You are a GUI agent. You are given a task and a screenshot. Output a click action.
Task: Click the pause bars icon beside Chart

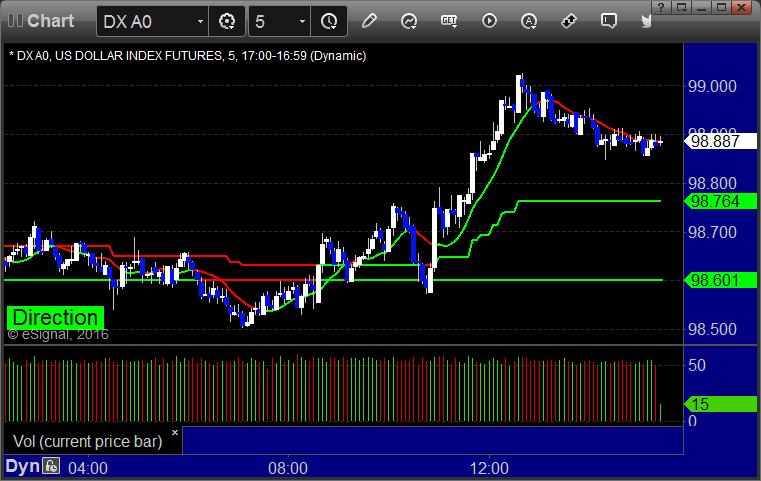pos(15,20)
